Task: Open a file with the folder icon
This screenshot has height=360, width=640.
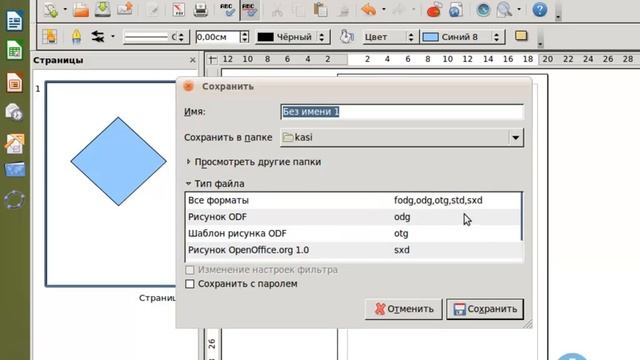Action: point(81,10)
